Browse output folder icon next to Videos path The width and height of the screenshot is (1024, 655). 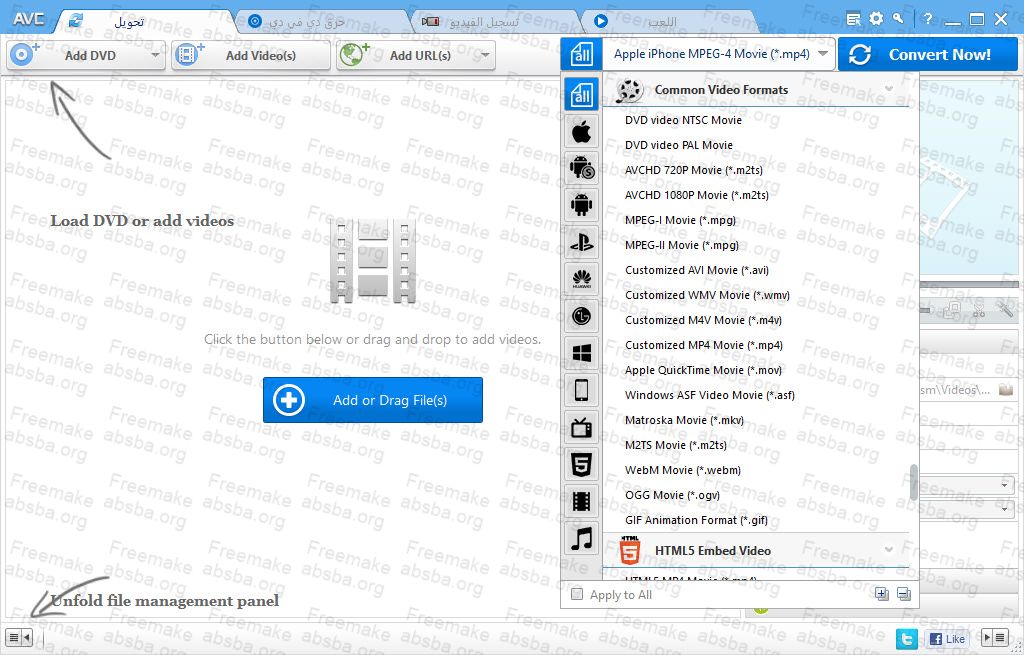[1006, 390]
